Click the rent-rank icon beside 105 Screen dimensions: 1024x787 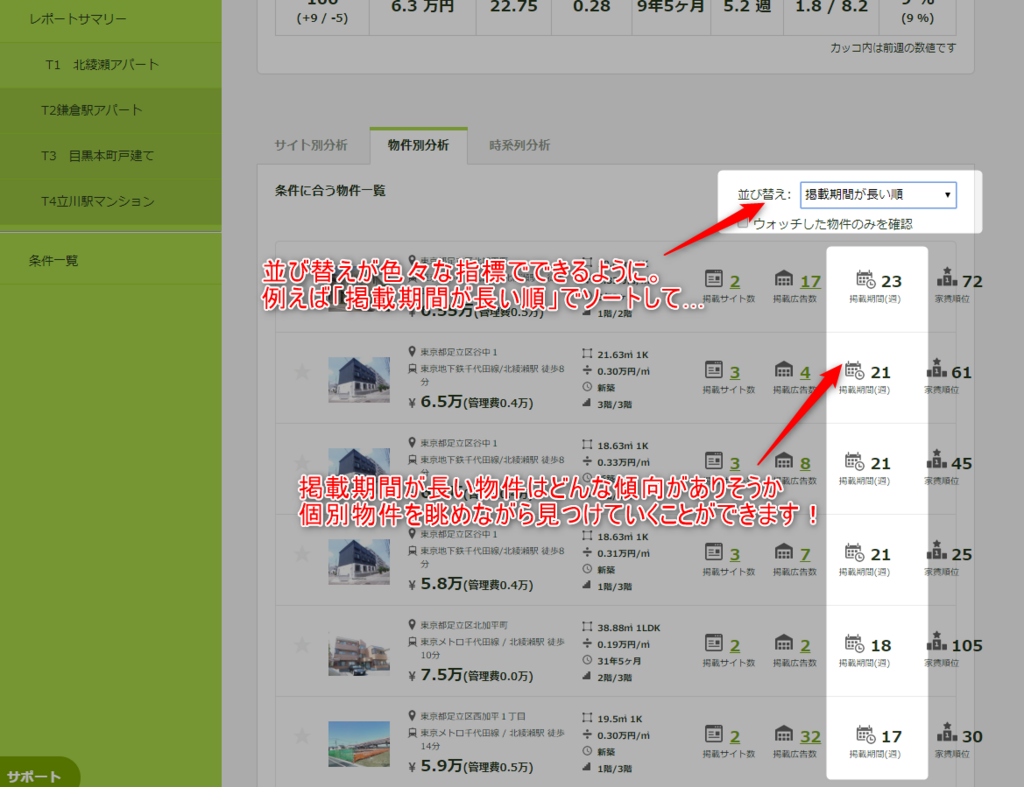coord(936,641)
